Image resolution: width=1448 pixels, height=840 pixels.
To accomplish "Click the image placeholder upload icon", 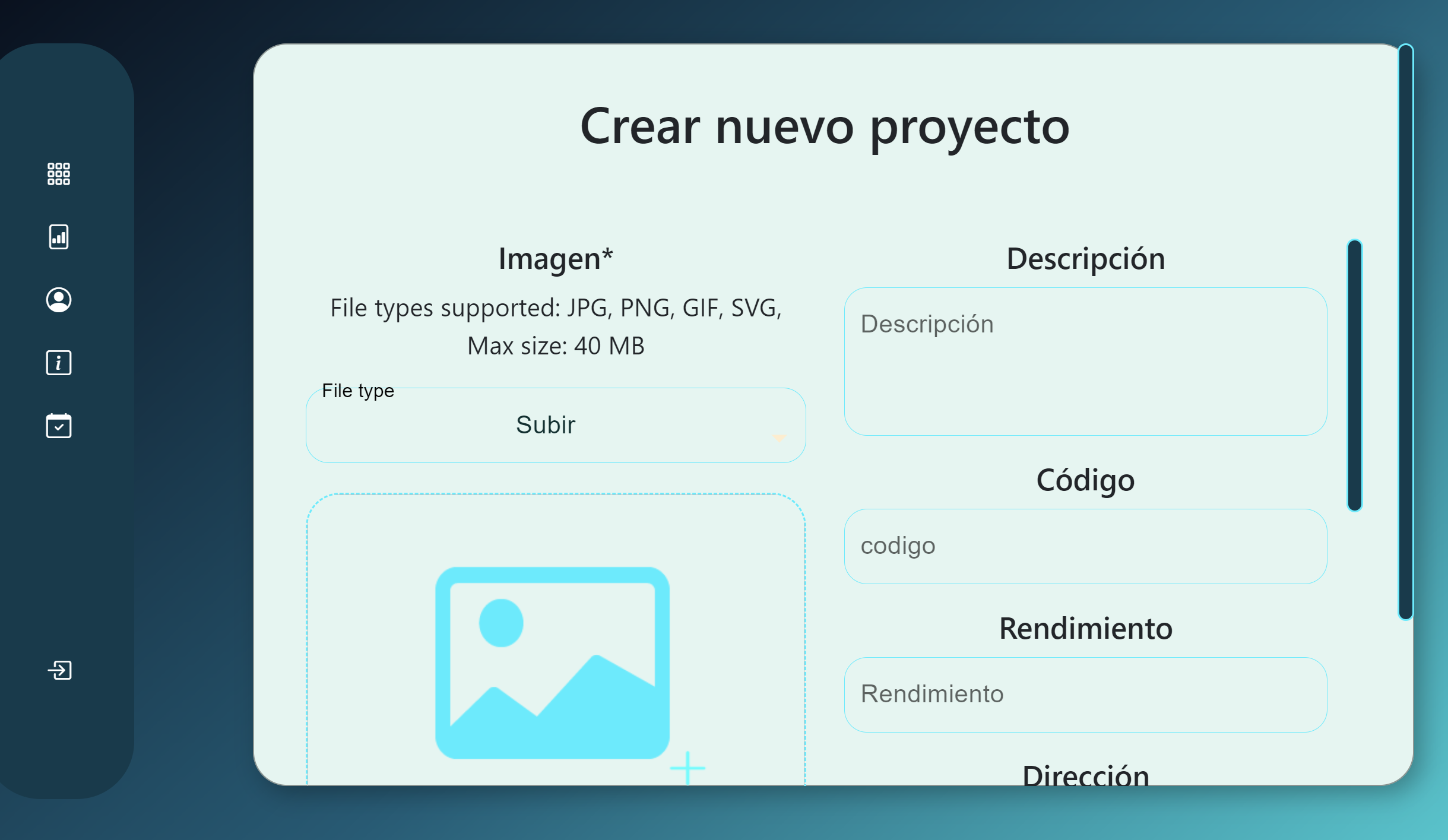I will (x=553, y=663).
